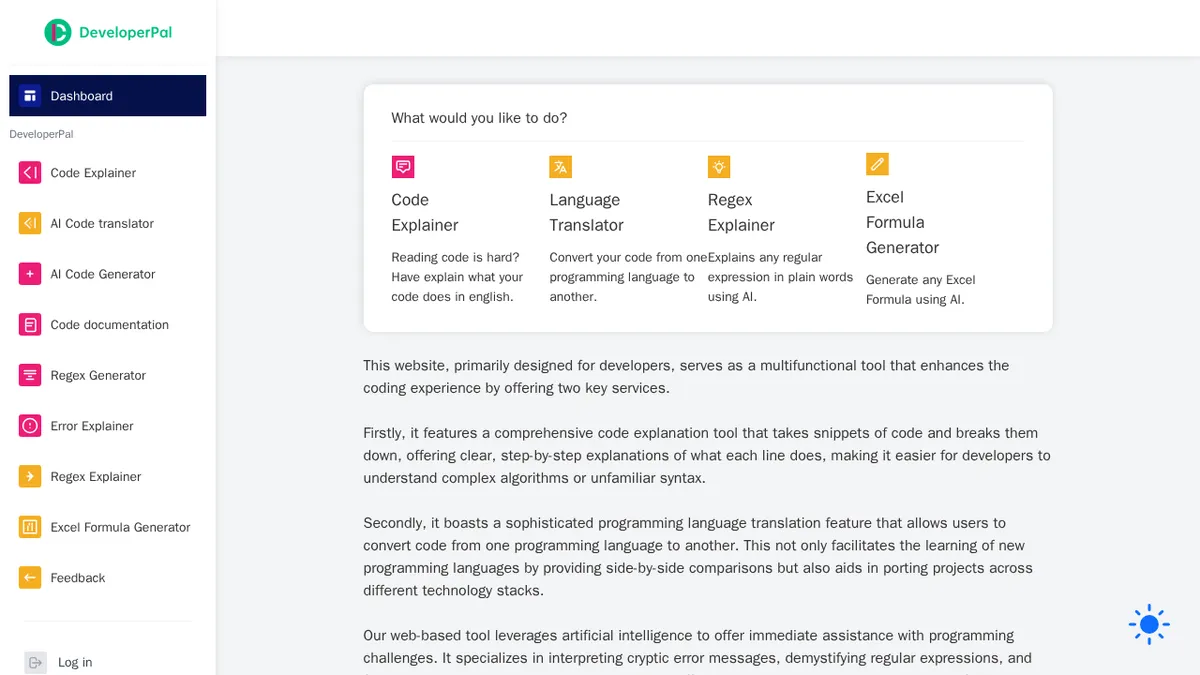Click the Excel Formula Generator pencil icon
This screenshot has height=675, width=1200.
[x=876, y=163]
